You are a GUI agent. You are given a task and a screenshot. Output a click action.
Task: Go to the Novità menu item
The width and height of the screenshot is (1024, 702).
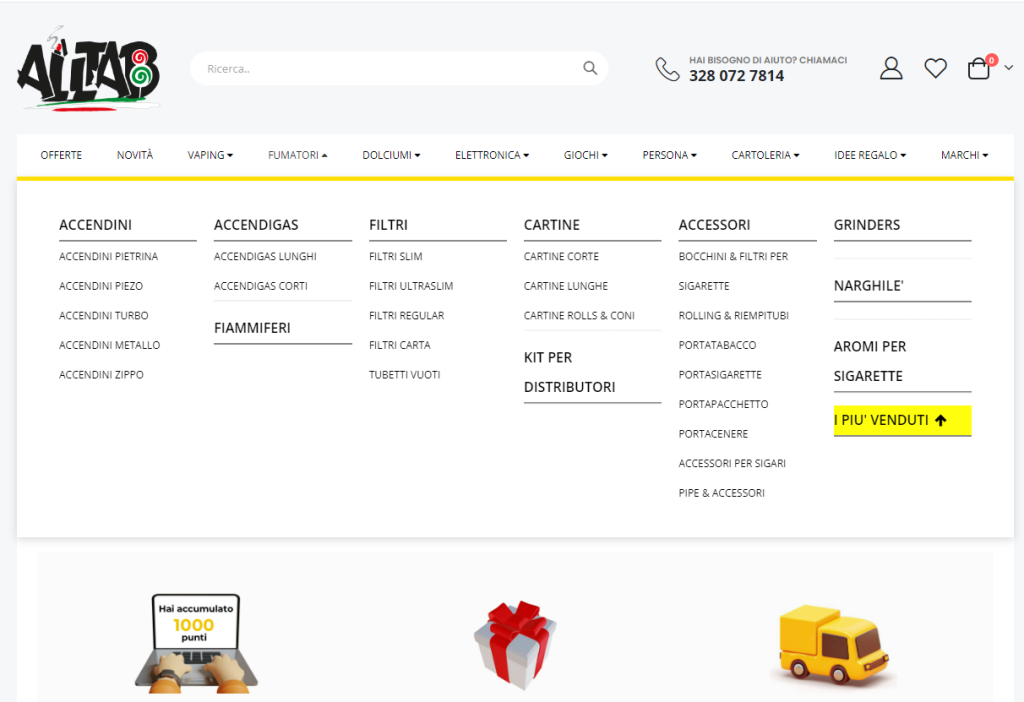coord(135,155)
